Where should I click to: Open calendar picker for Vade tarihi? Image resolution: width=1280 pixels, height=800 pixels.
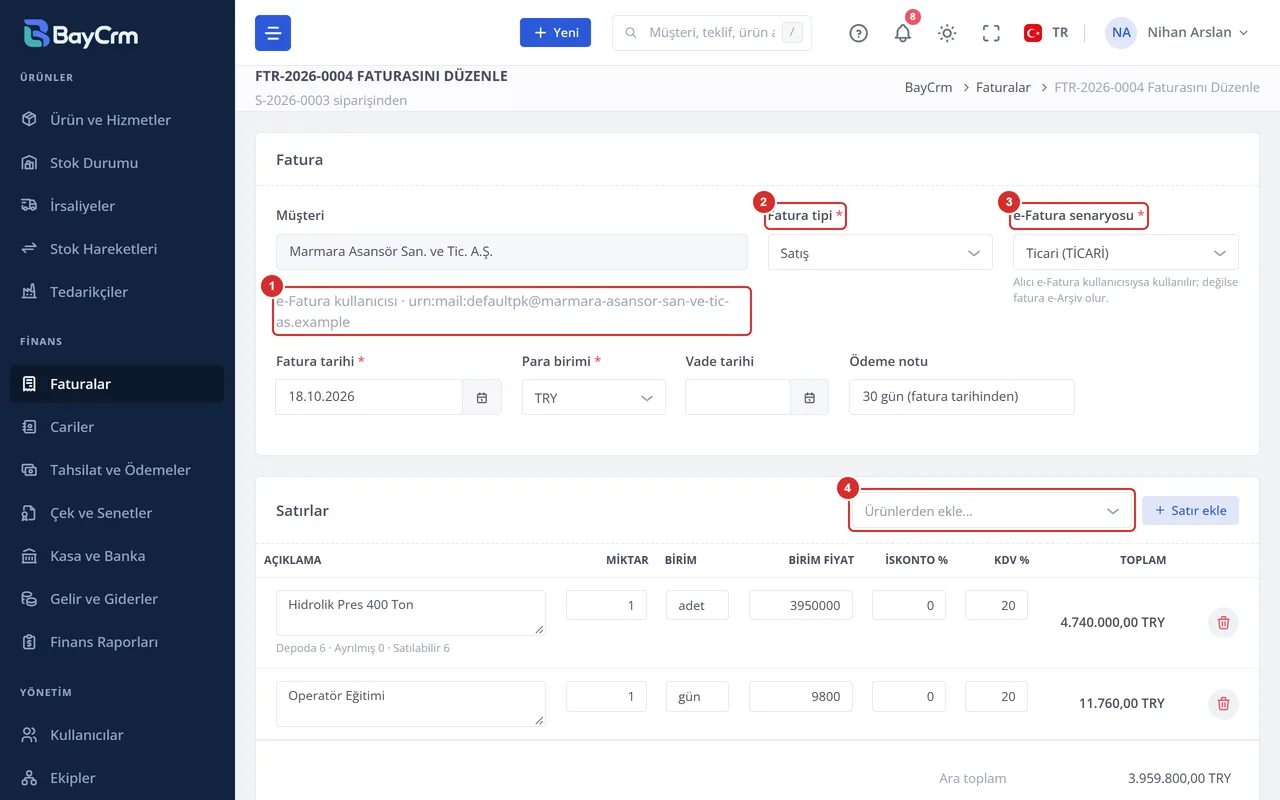tap(810, 397)
